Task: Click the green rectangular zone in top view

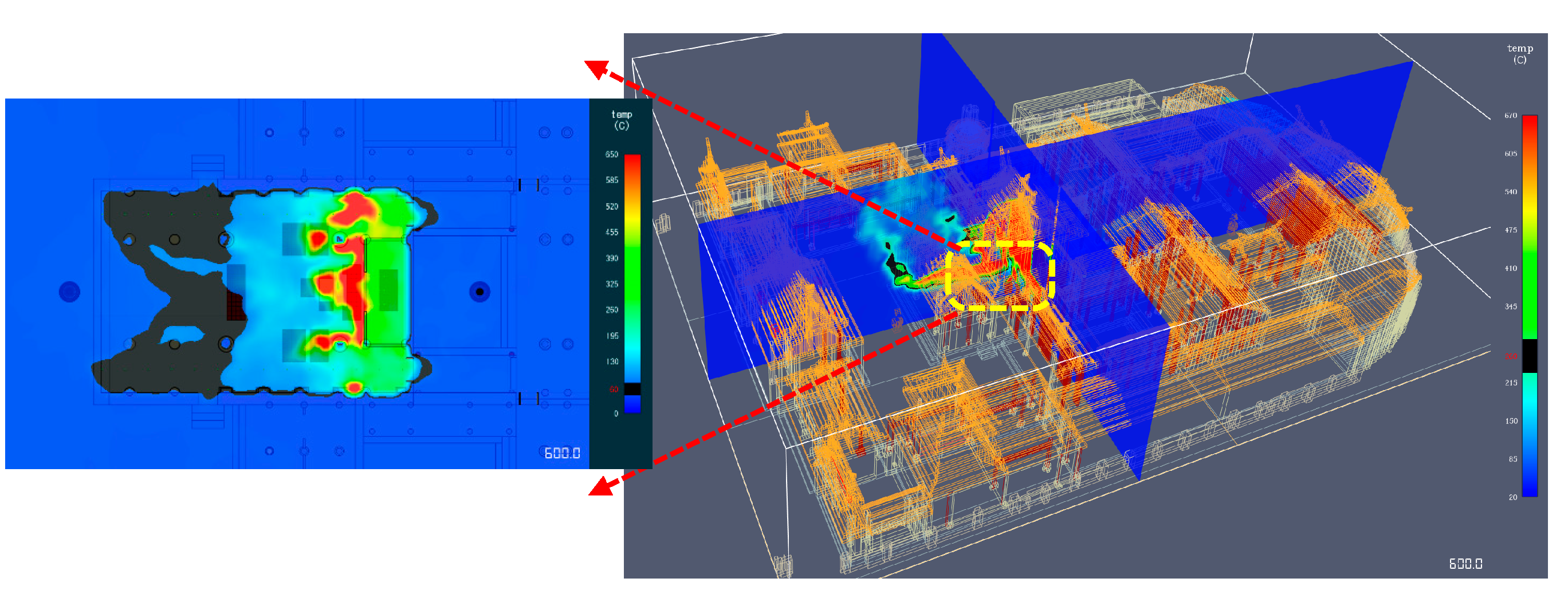Action: point(388,290)
